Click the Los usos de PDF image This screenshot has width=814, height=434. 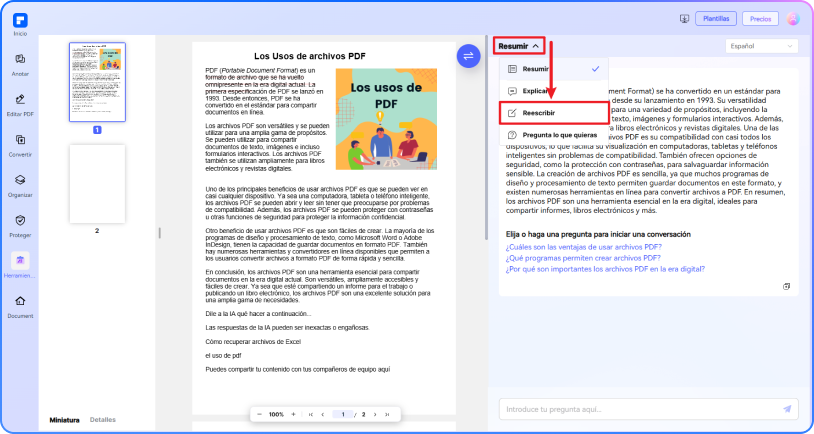click(x=386, y=119)
